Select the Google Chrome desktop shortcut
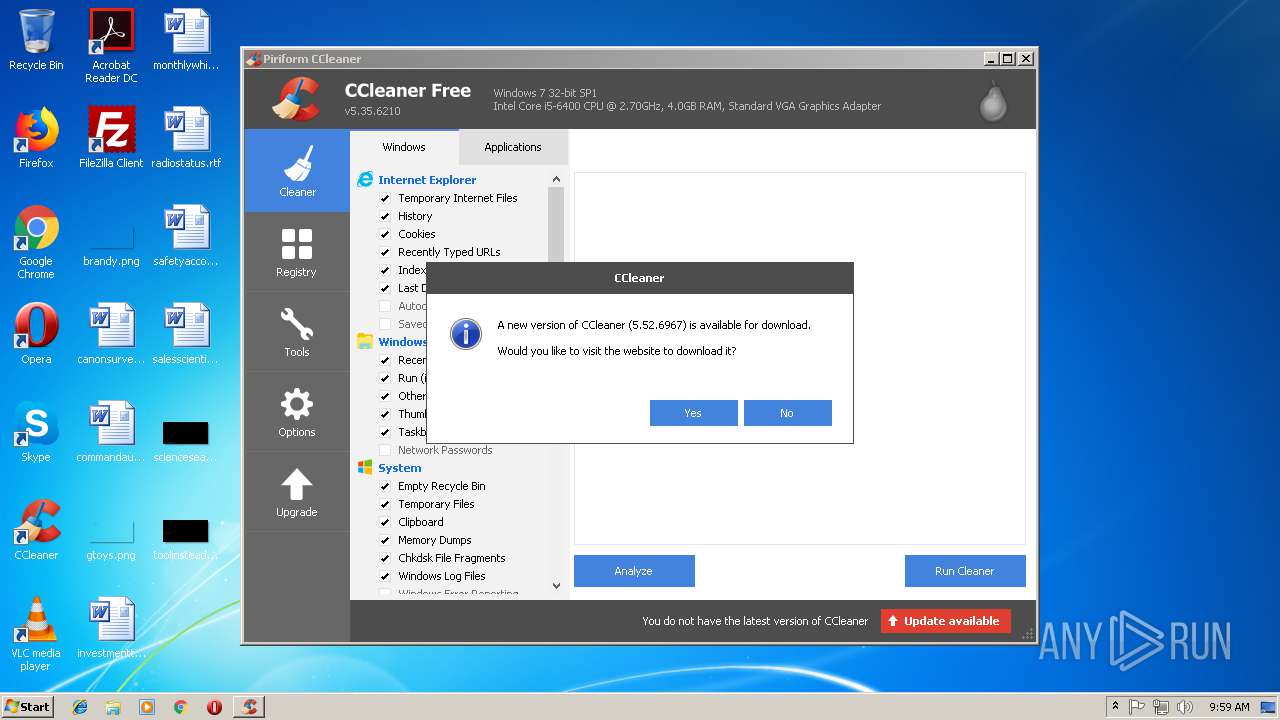The height and width of the screenshot is (720, 1280). 36,242
